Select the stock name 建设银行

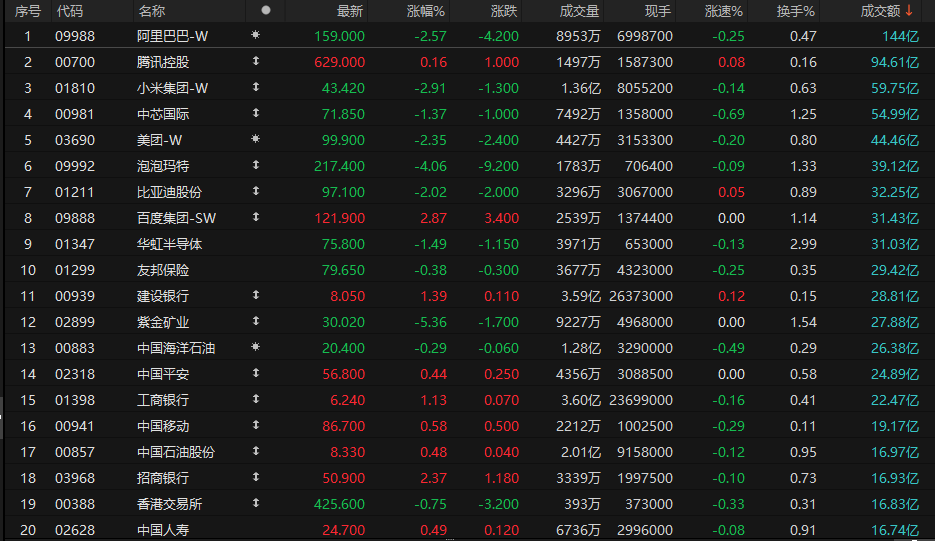pos(163,296)
